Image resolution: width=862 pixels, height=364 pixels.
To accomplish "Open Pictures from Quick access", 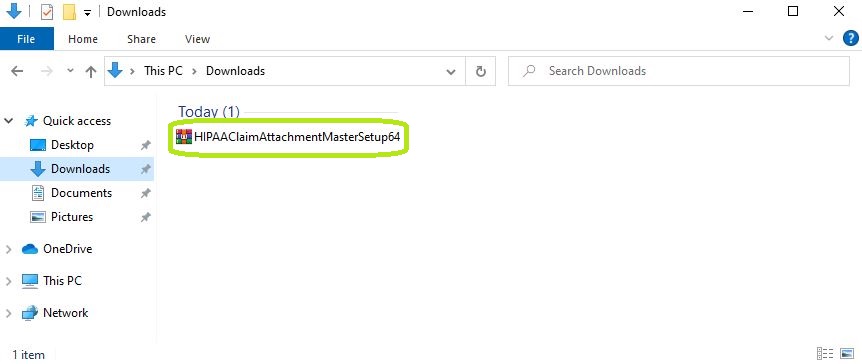I will pyautogui.click(x=72, y=217).
